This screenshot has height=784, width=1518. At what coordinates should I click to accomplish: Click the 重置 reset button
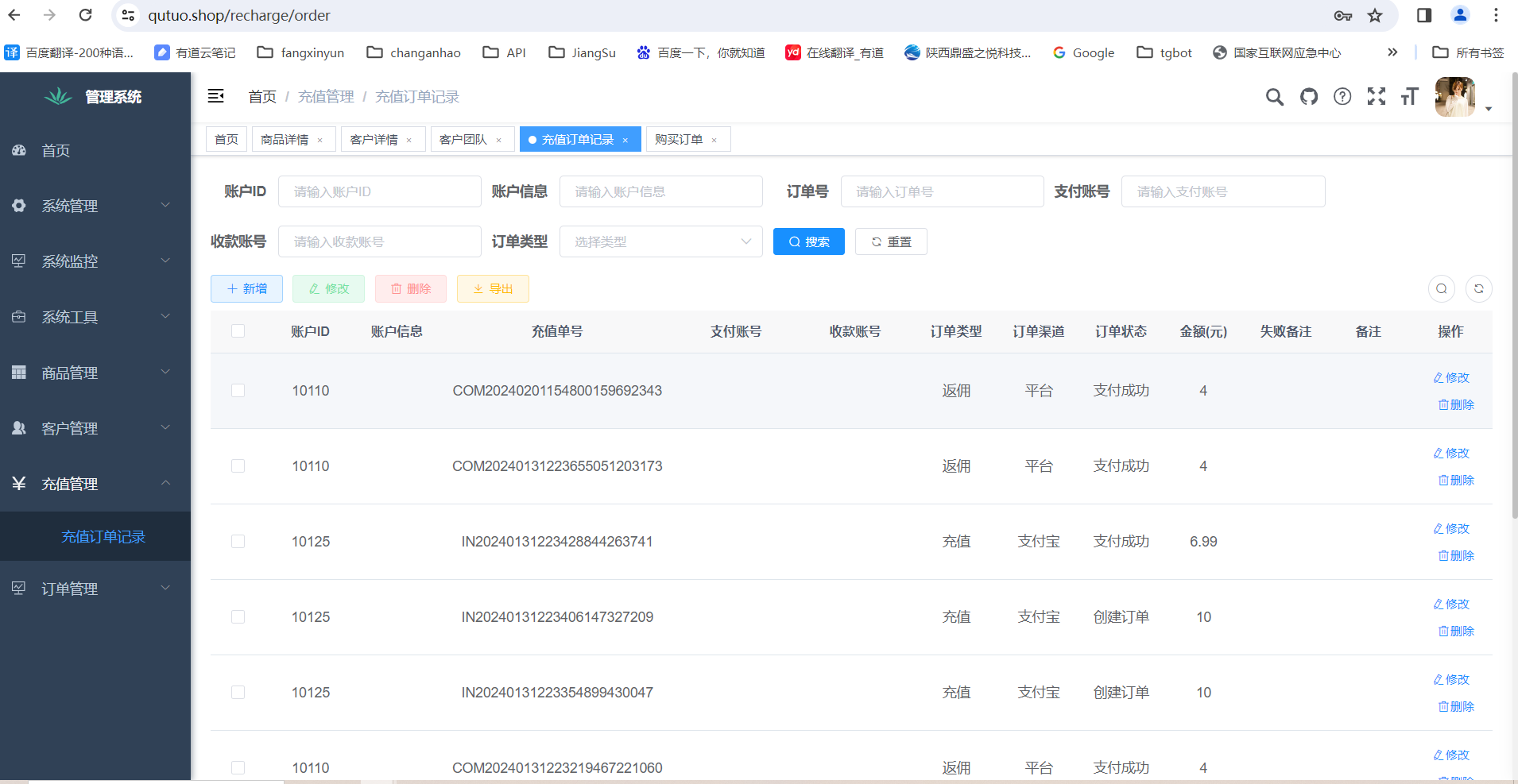tap(891, 241)
